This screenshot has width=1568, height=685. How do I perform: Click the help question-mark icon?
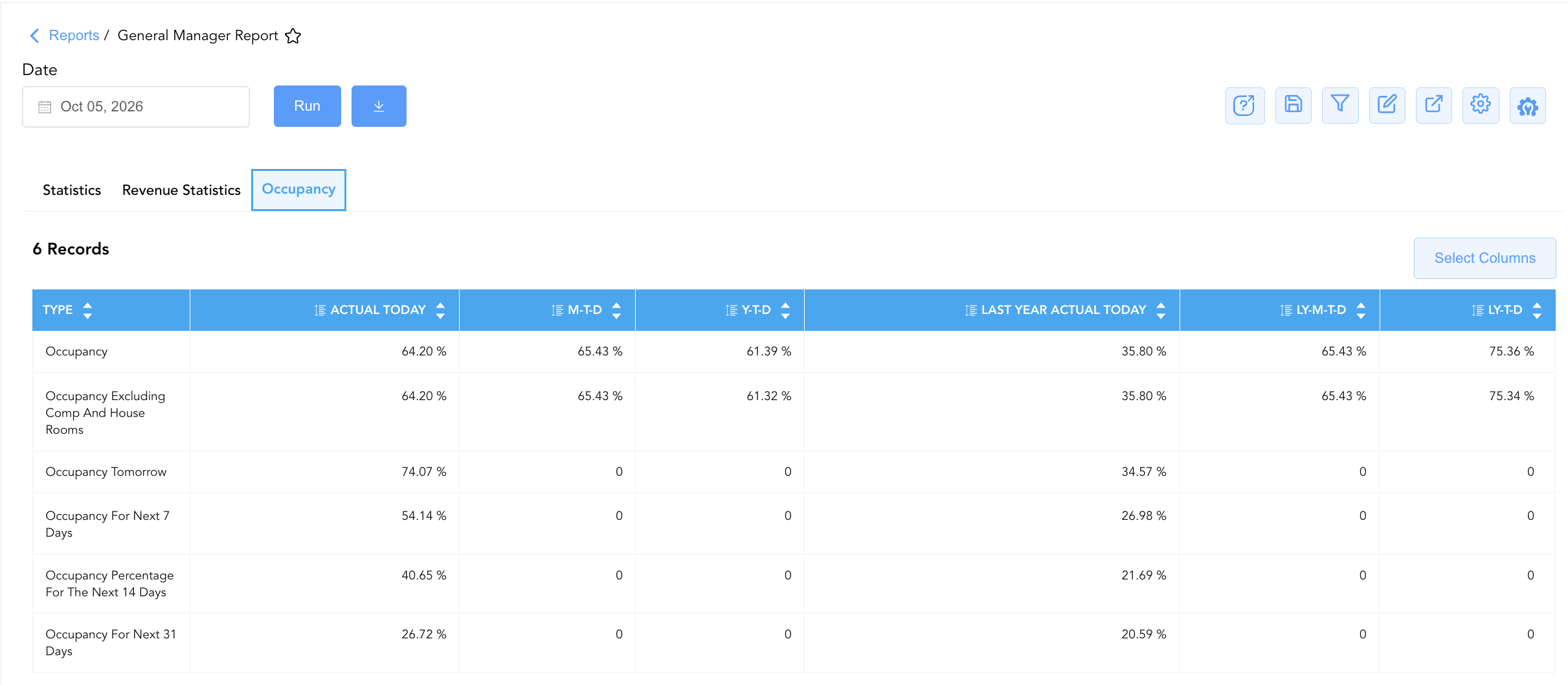(x=1244, y=106)
